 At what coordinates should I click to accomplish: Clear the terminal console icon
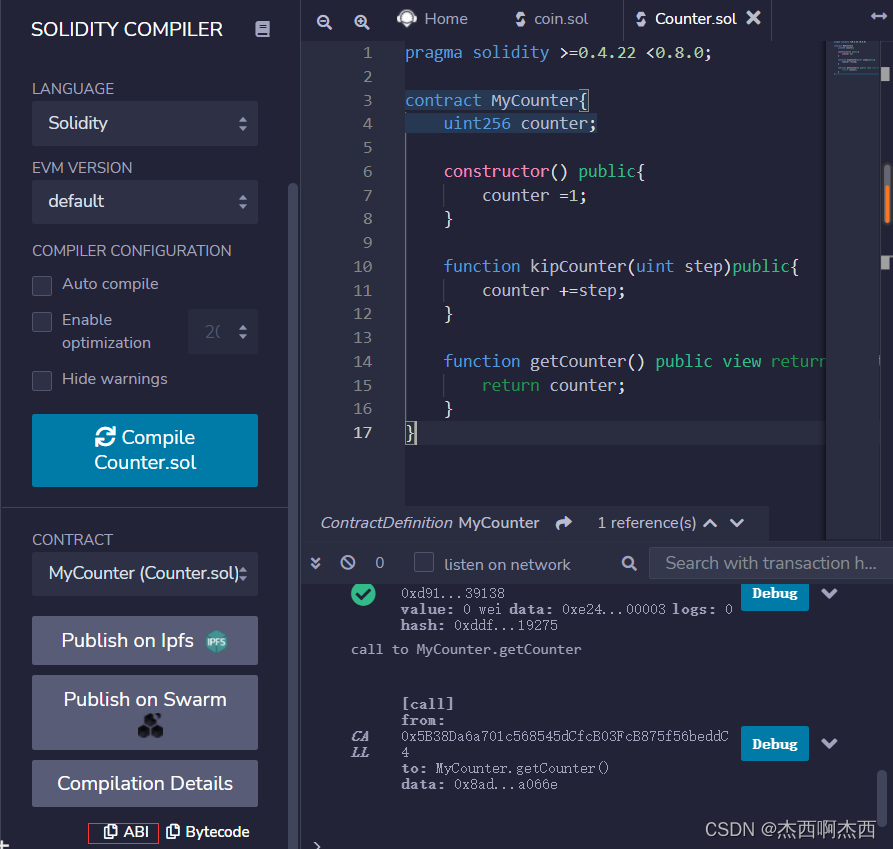pos(347,563)
